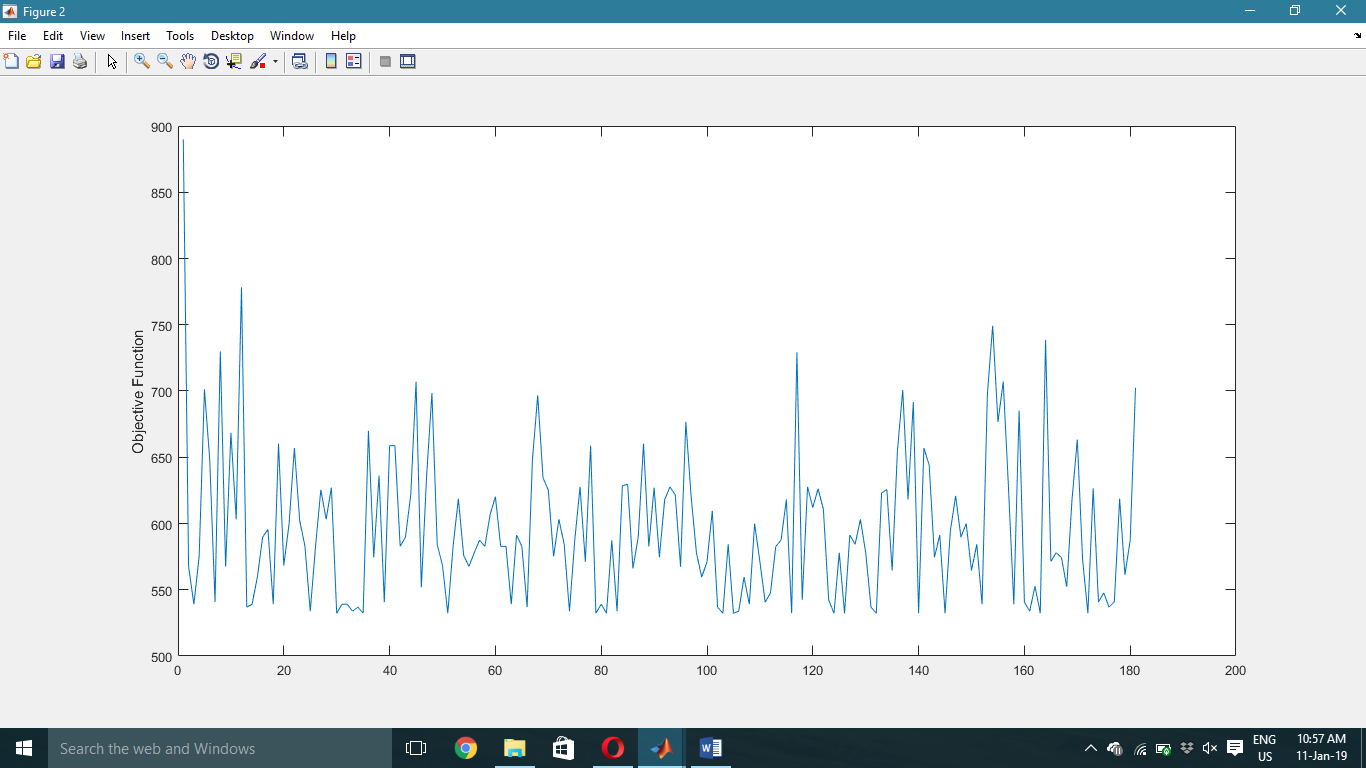
Task: Click the New Figure toolbar icon
Action: (12, 61)
